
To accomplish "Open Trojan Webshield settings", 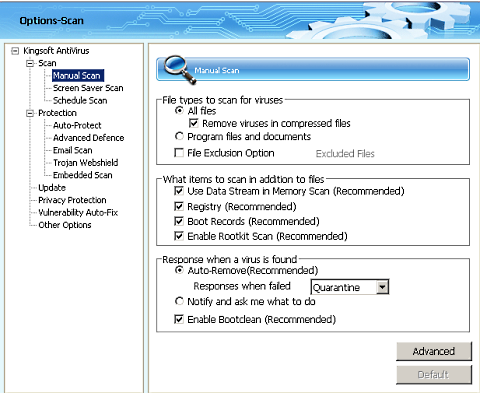I will click(85, 163).
